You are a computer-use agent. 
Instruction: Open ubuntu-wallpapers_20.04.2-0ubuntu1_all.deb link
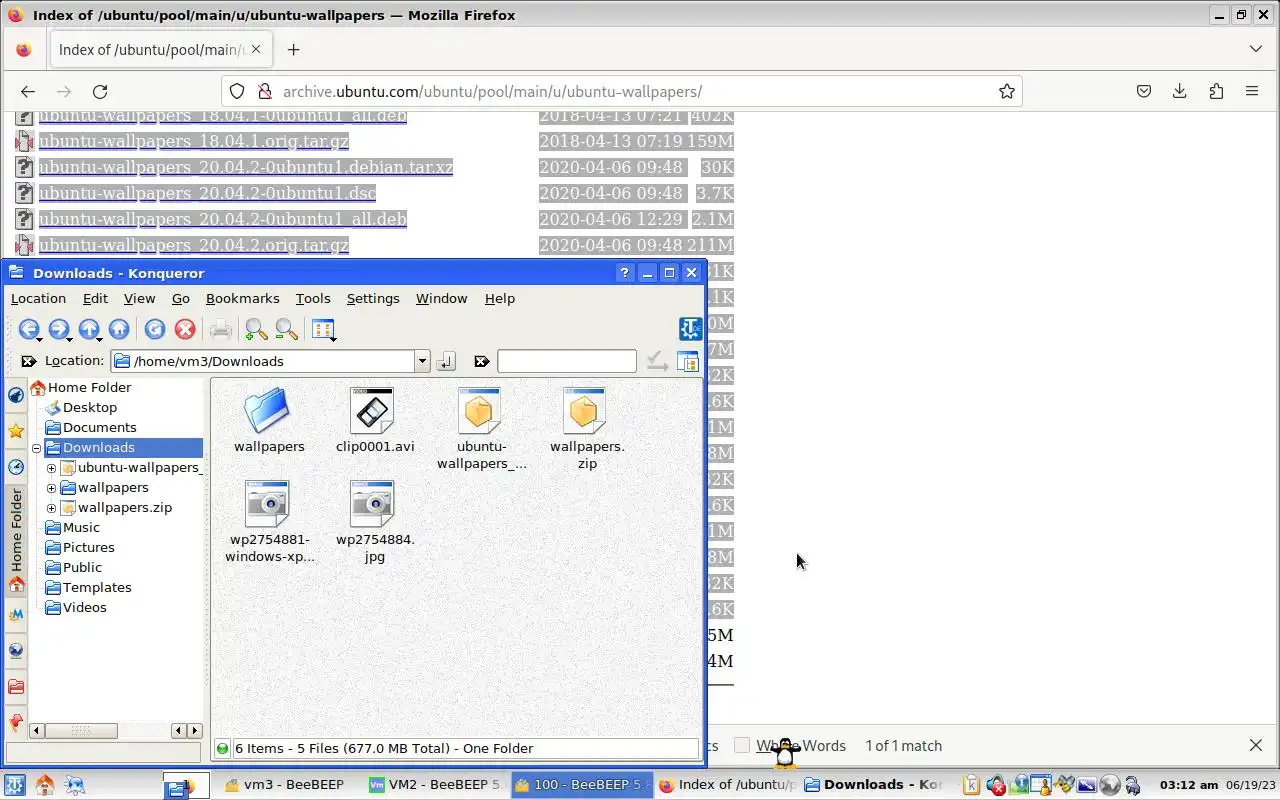(222, 219)
